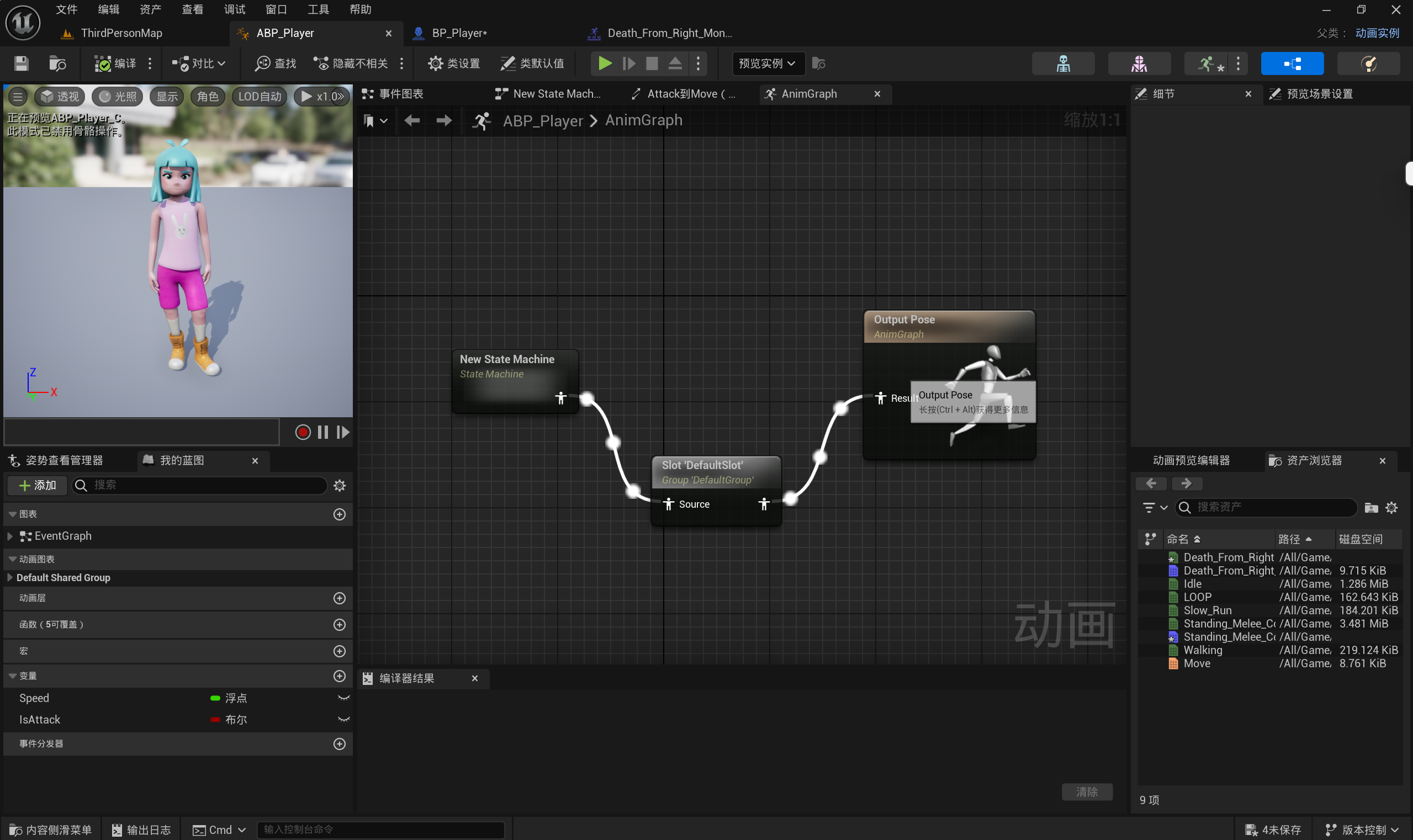
Task: Open compile options three-dot menu
Action: 150,63
